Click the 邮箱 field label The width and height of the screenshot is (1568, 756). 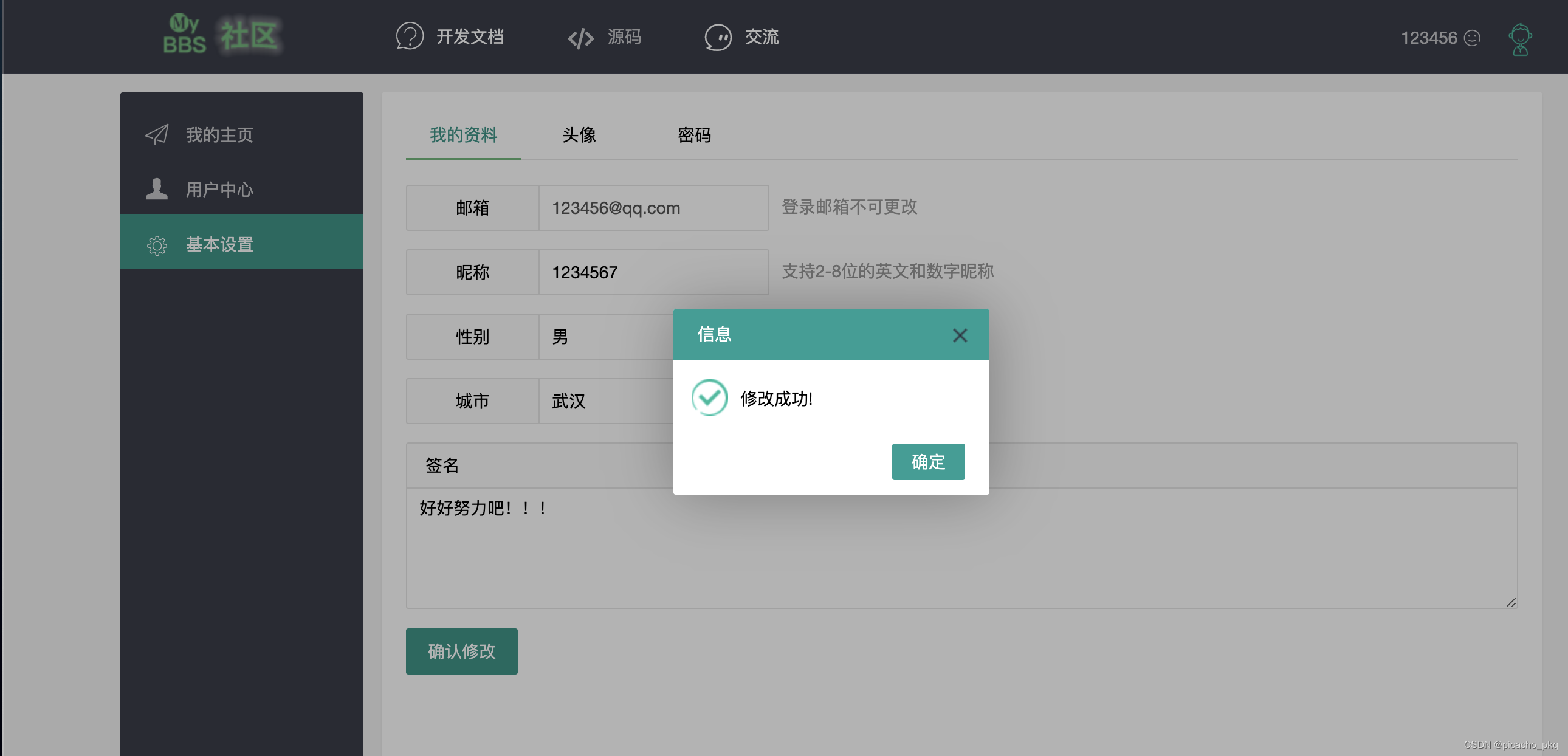point(472,208)
